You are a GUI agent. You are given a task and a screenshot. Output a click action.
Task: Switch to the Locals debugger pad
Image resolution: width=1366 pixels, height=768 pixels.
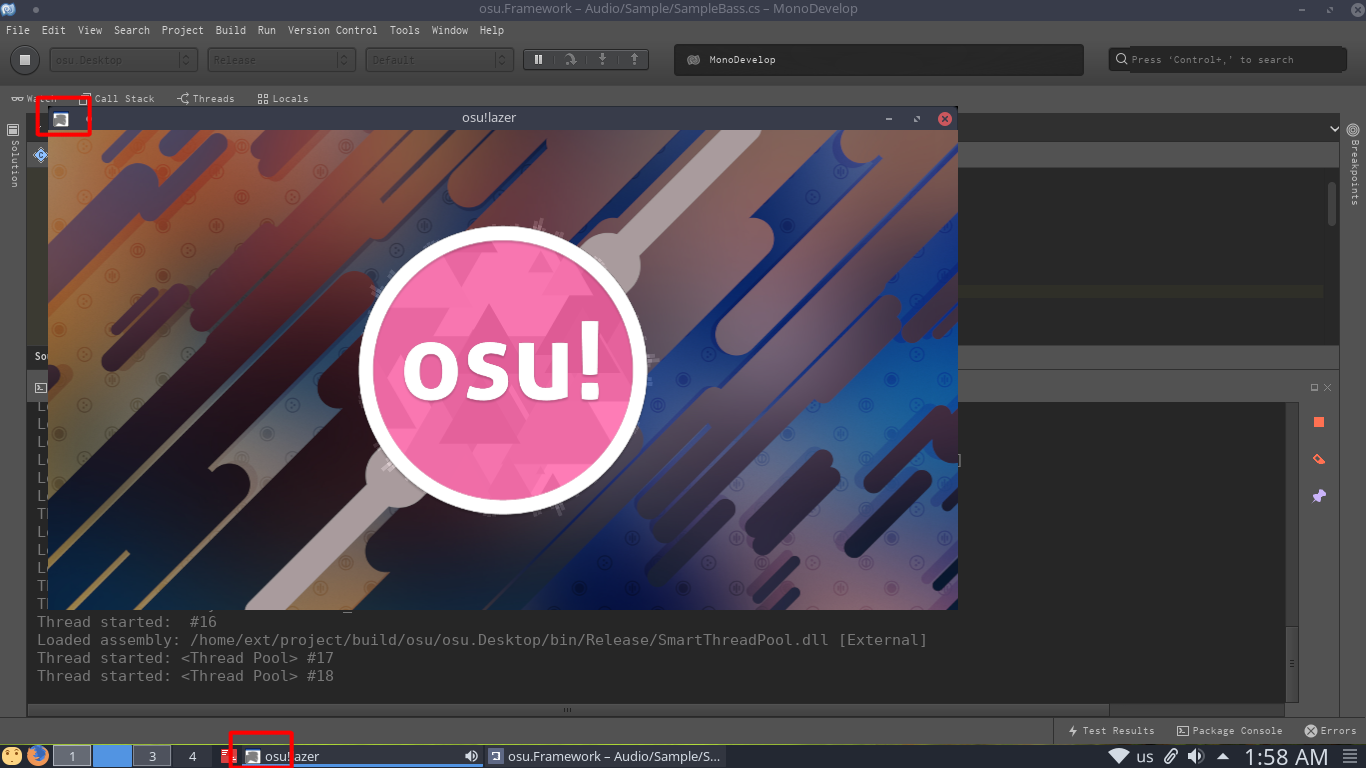click(x=283, y=98)
